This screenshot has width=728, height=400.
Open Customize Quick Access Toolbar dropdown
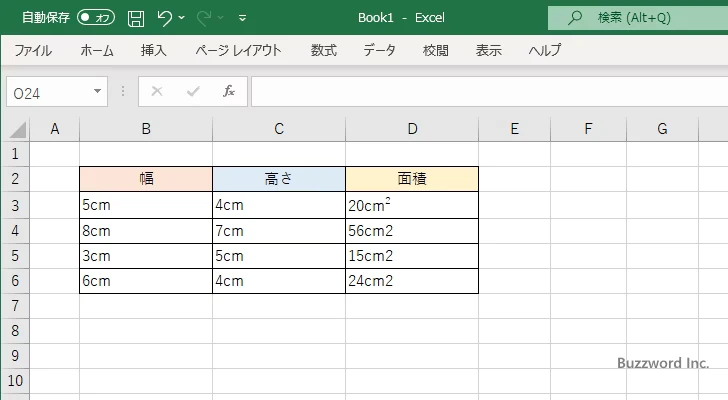pos(242,18)
